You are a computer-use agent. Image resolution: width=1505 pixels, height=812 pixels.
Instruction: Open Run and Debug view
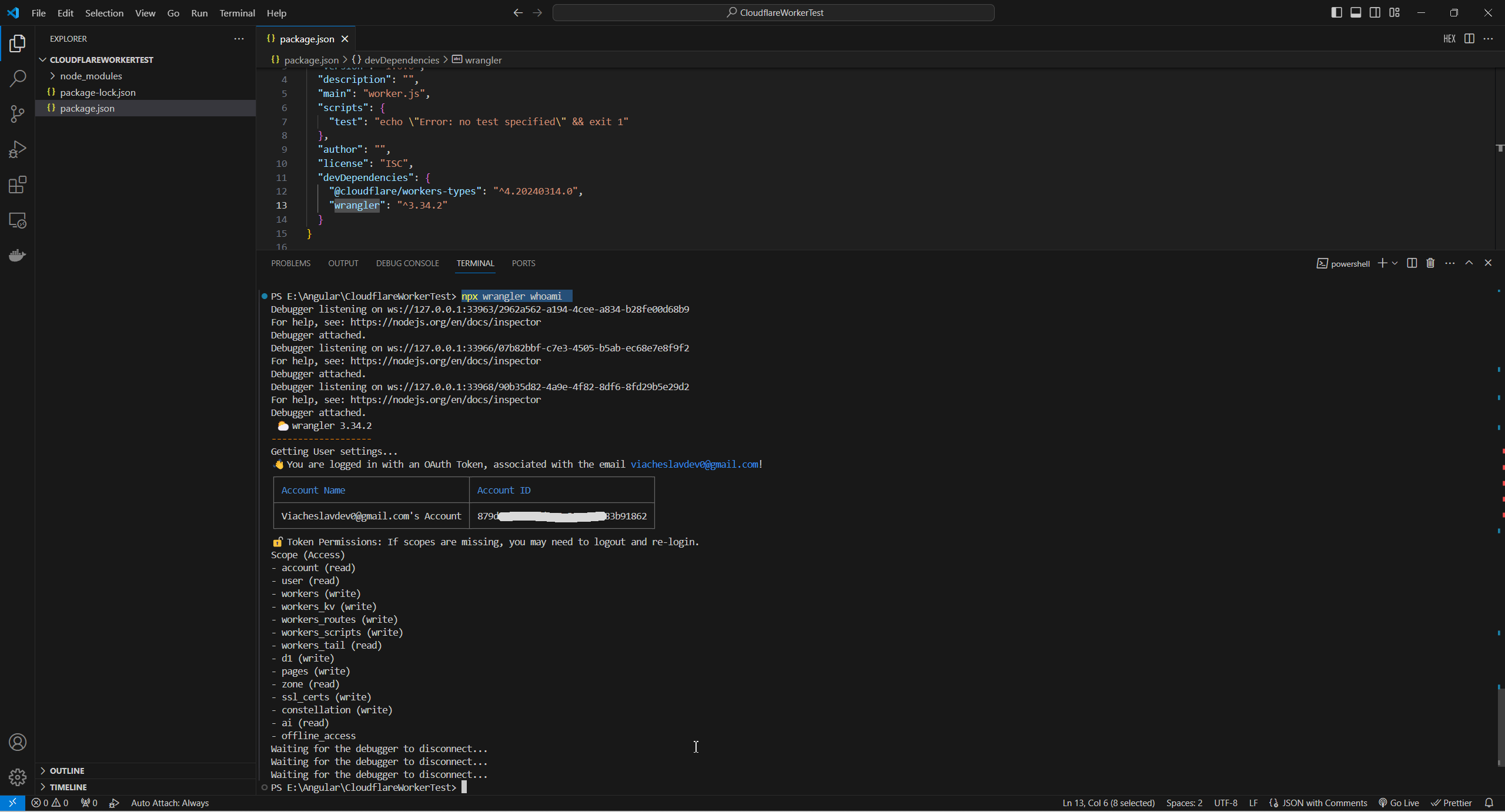18,149
